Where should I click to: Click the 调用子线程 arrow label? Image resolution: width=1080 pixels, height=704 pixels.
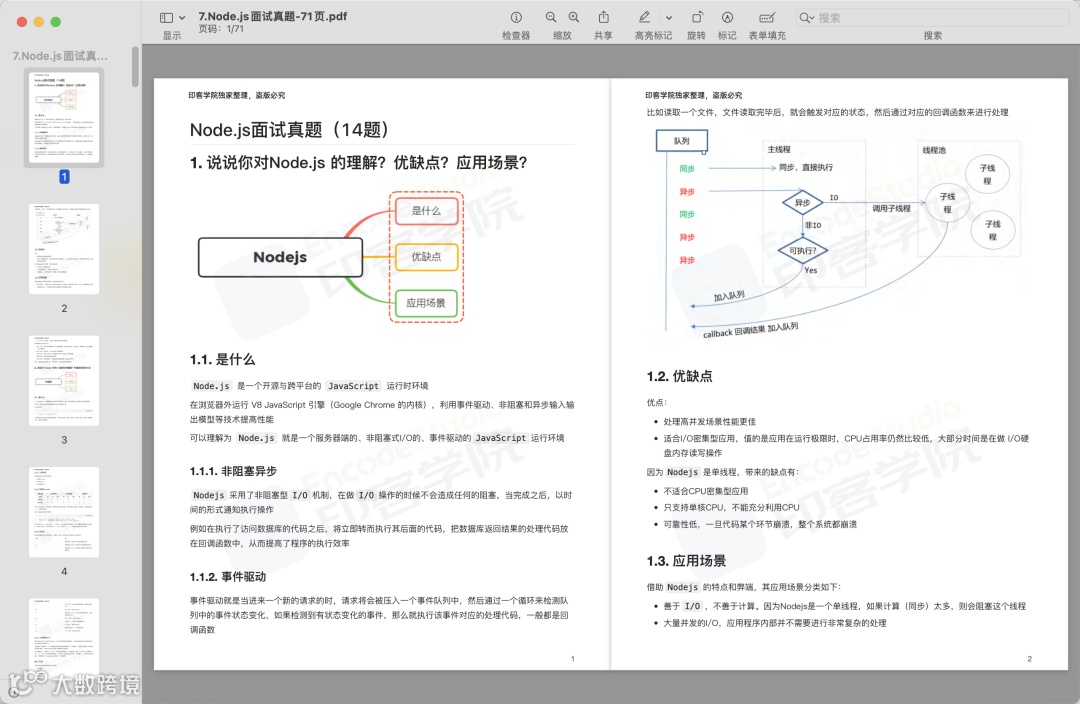(891, 208)
